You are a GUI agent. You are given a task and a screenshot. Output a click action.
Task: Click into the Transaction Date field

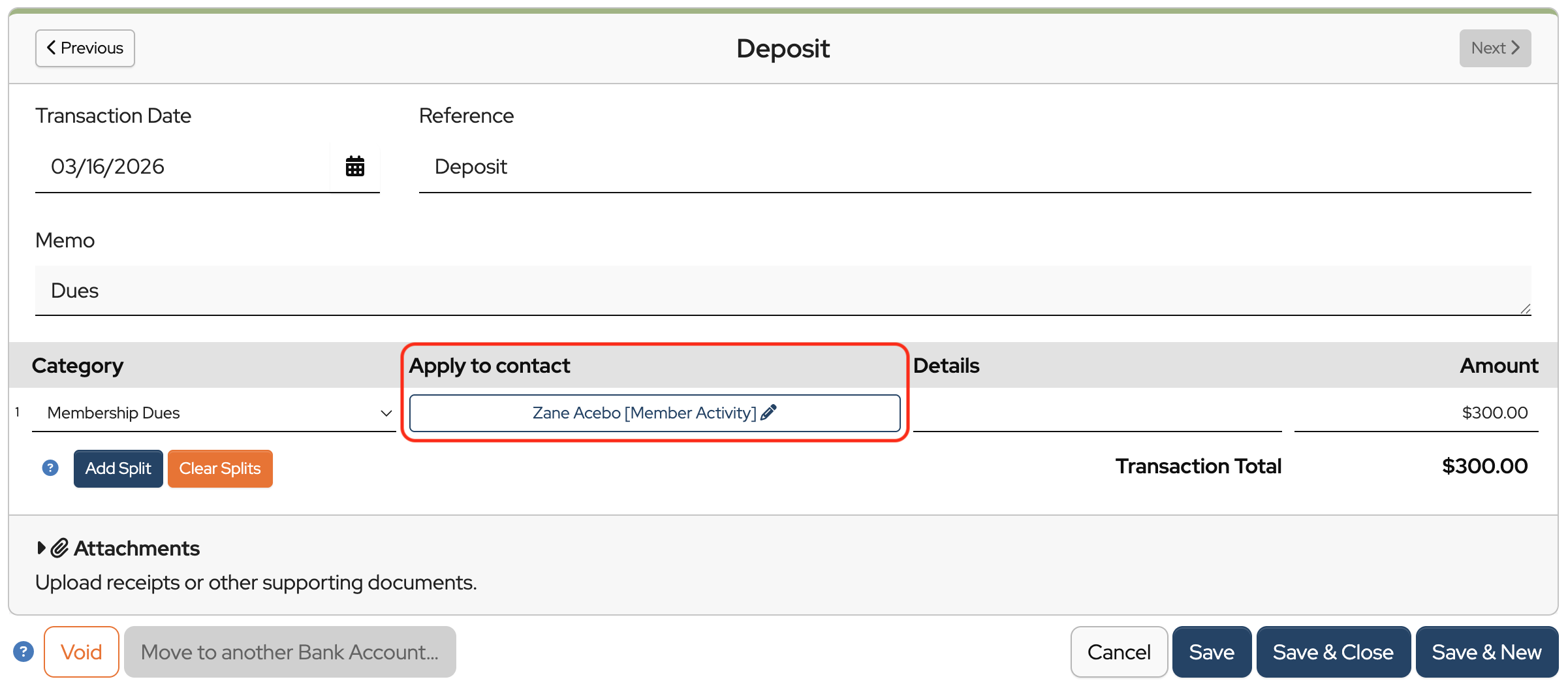point(183,167)
